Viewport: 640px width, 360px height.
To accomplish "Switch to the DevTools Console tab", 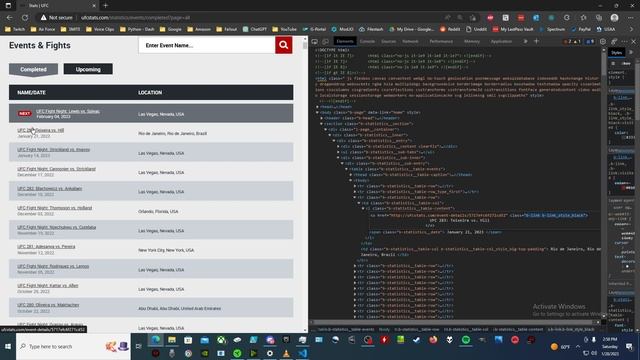I will click(x=367, y=41).
